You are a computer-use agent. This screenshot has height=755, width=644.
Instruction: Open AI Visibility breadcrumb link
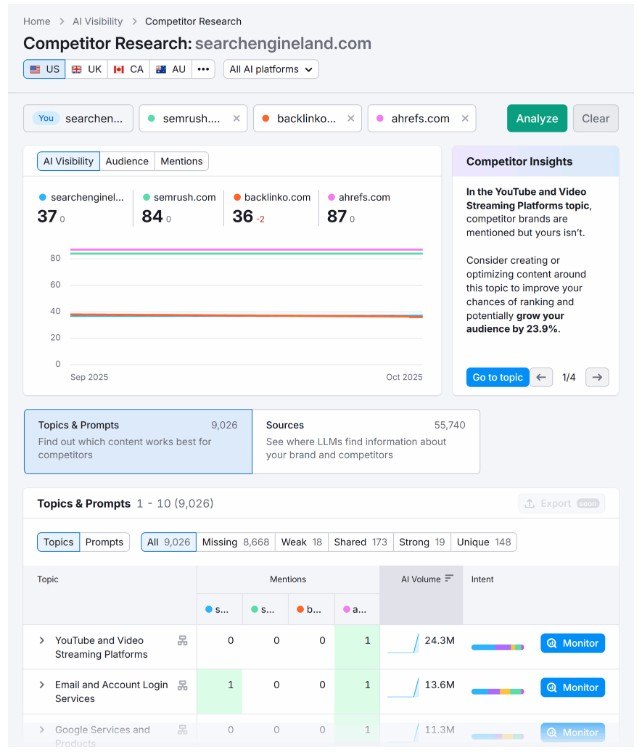(x=97, y=21)
